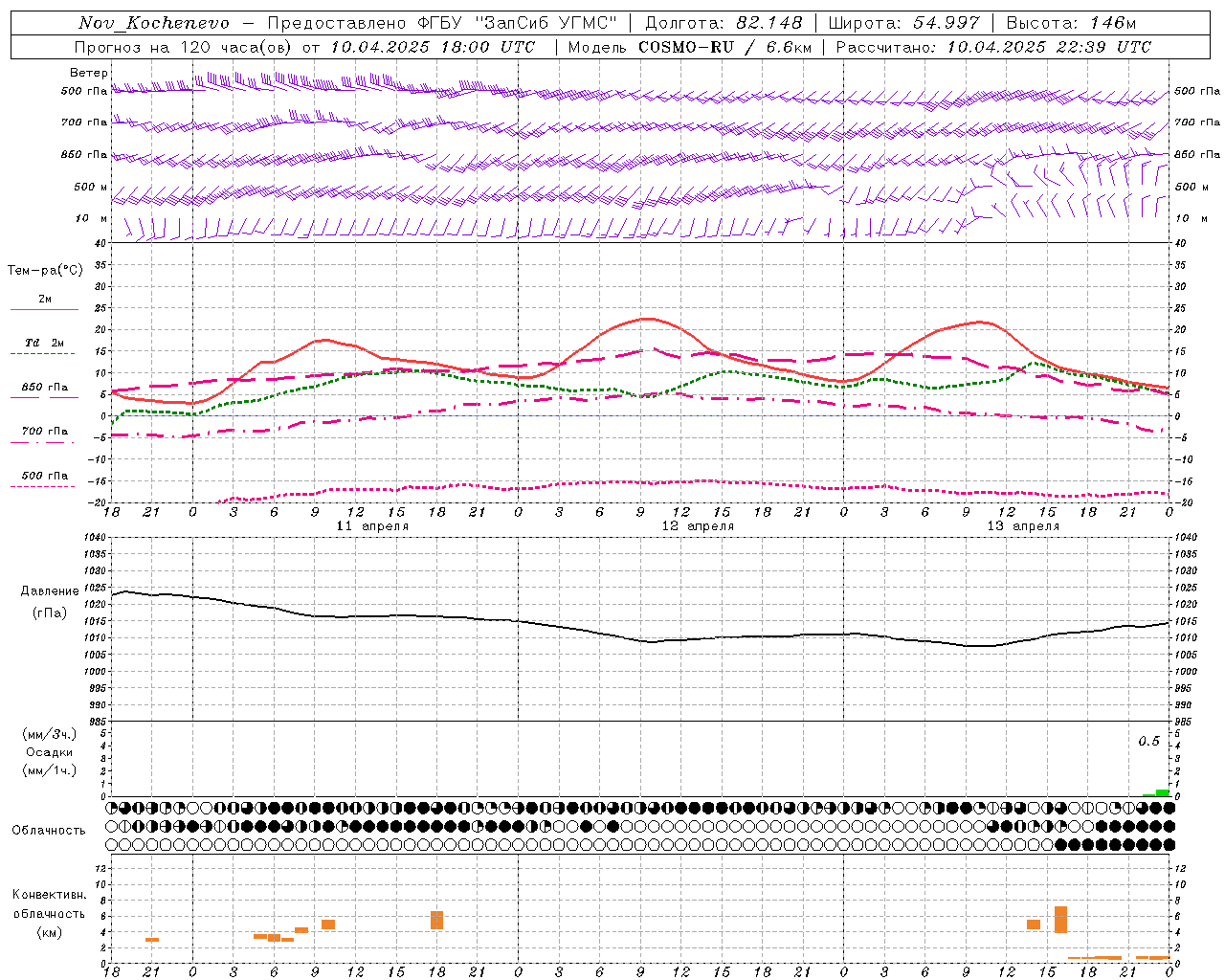Click the '700 гПа' temperature legend entry

click(44, 431)
